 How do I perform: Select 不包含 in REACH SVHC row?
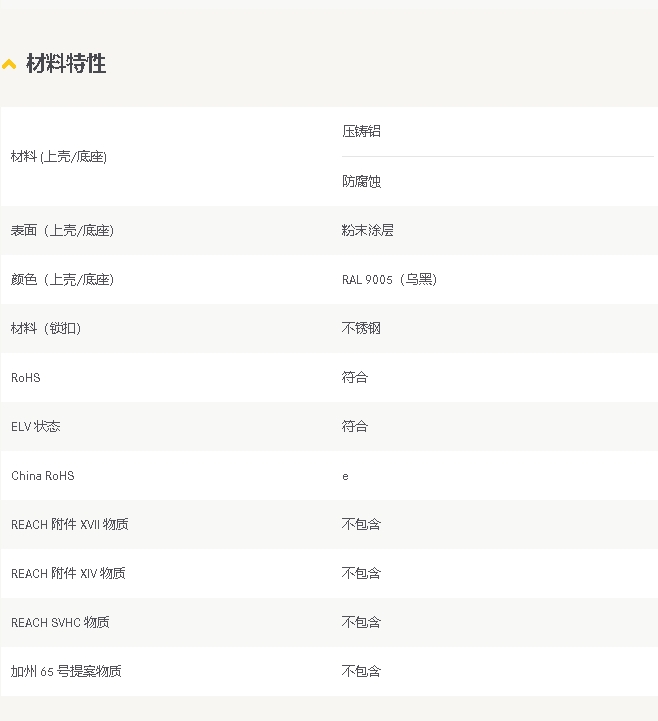[361, 622]
